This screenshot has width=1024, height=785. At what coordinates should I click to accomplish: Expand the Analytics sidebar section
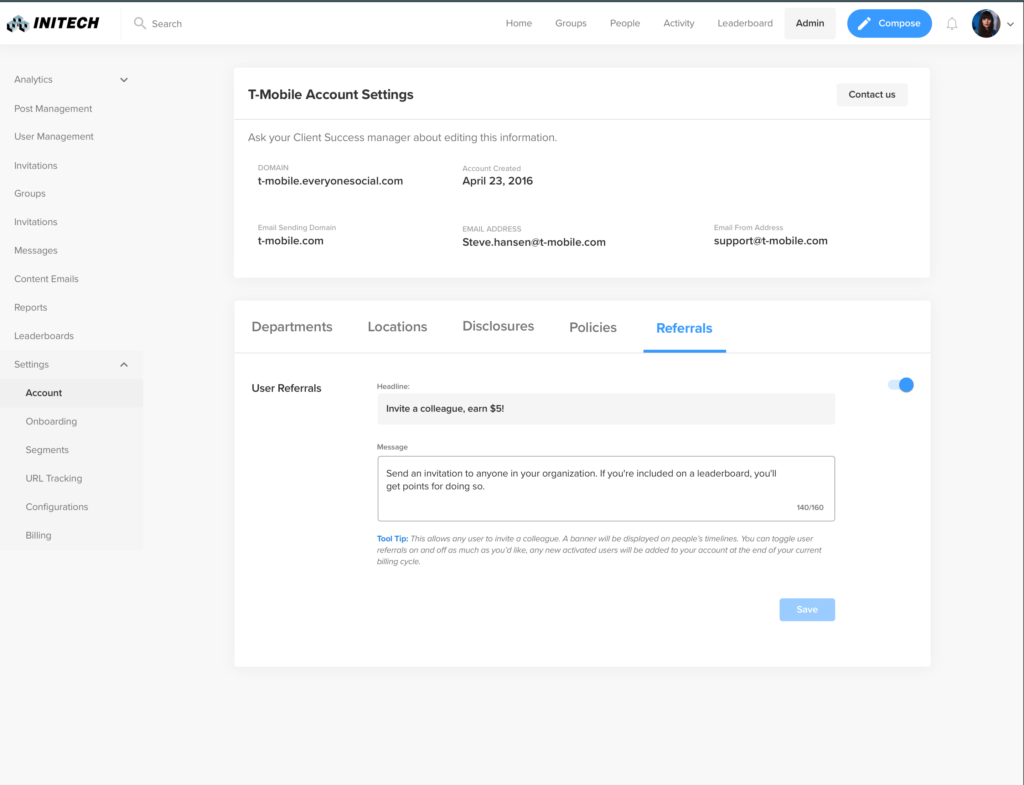[124, 80]
